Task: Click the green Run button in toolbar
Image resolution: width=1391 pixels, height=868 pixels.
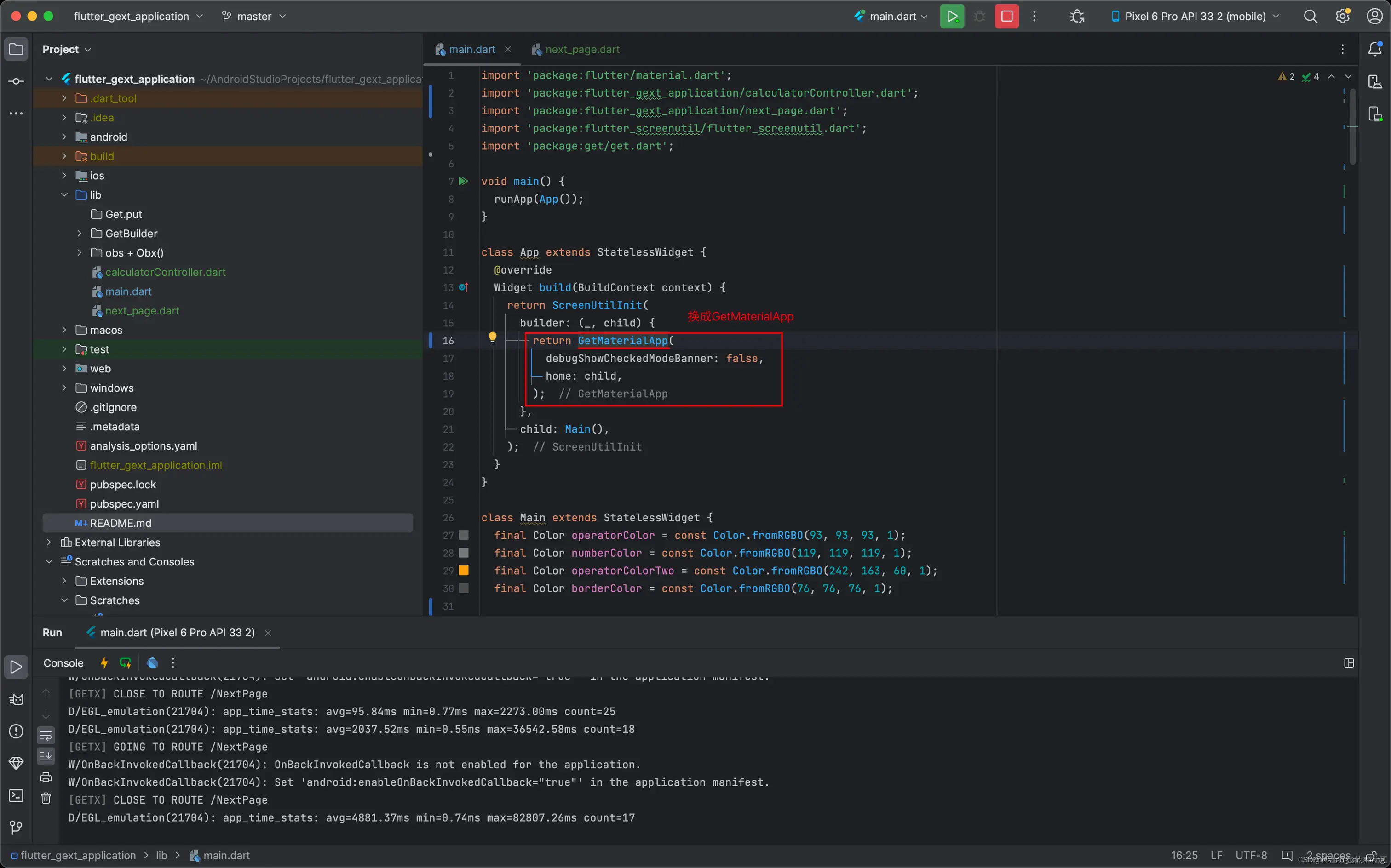Action: click(952, 16)
